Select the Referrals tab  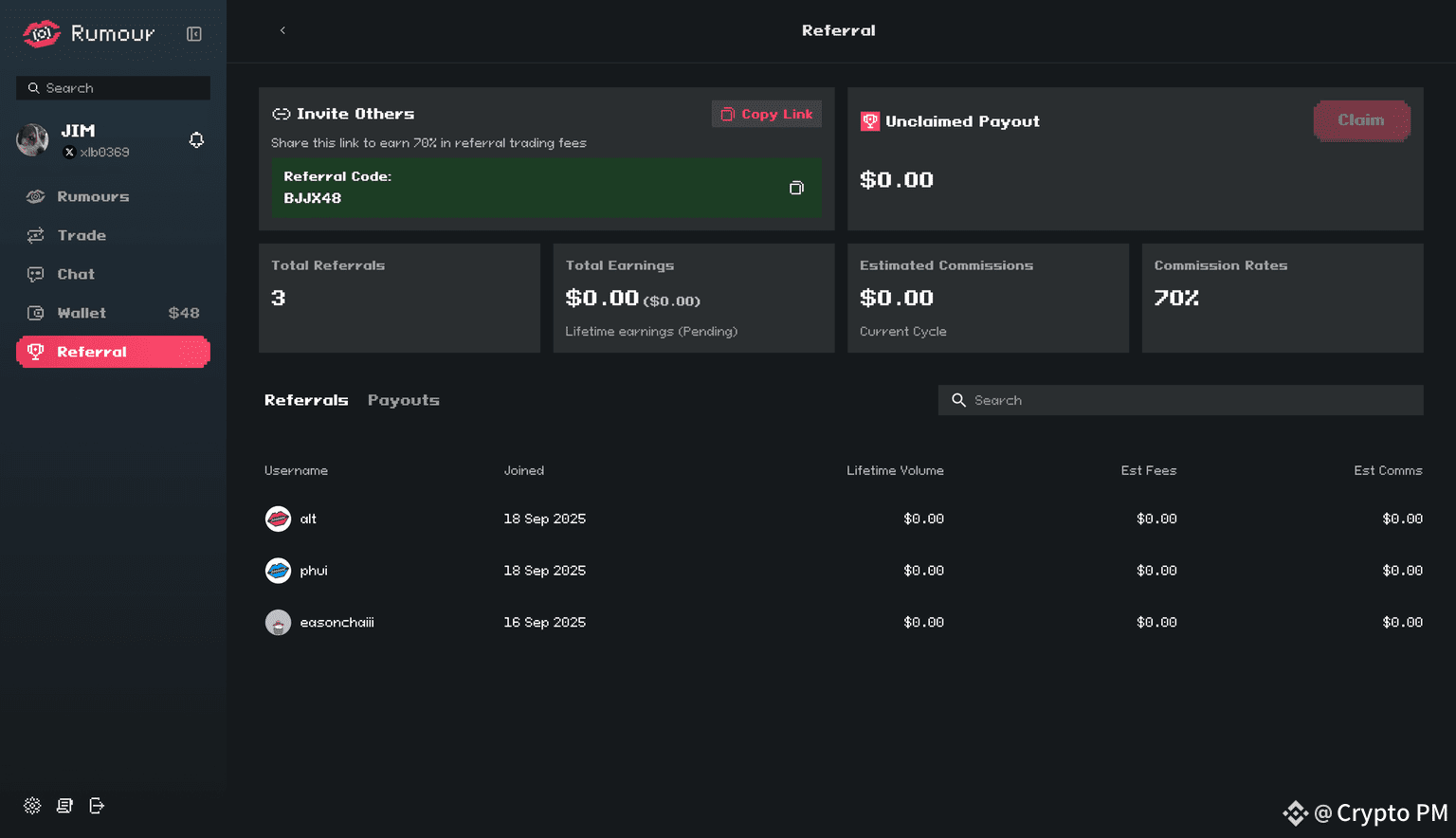306,400
